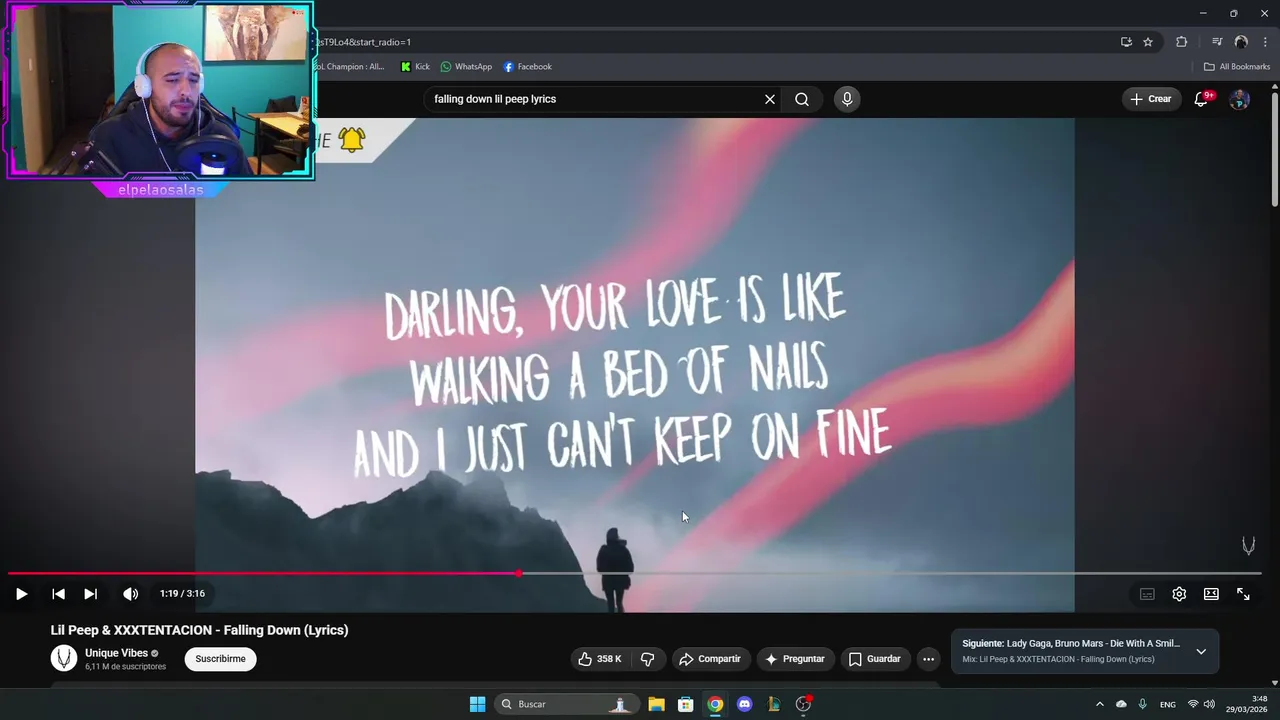Viewport: 1280px width, 720px height.
Task: Open the Kick bookmark
Action: (415, 67)
